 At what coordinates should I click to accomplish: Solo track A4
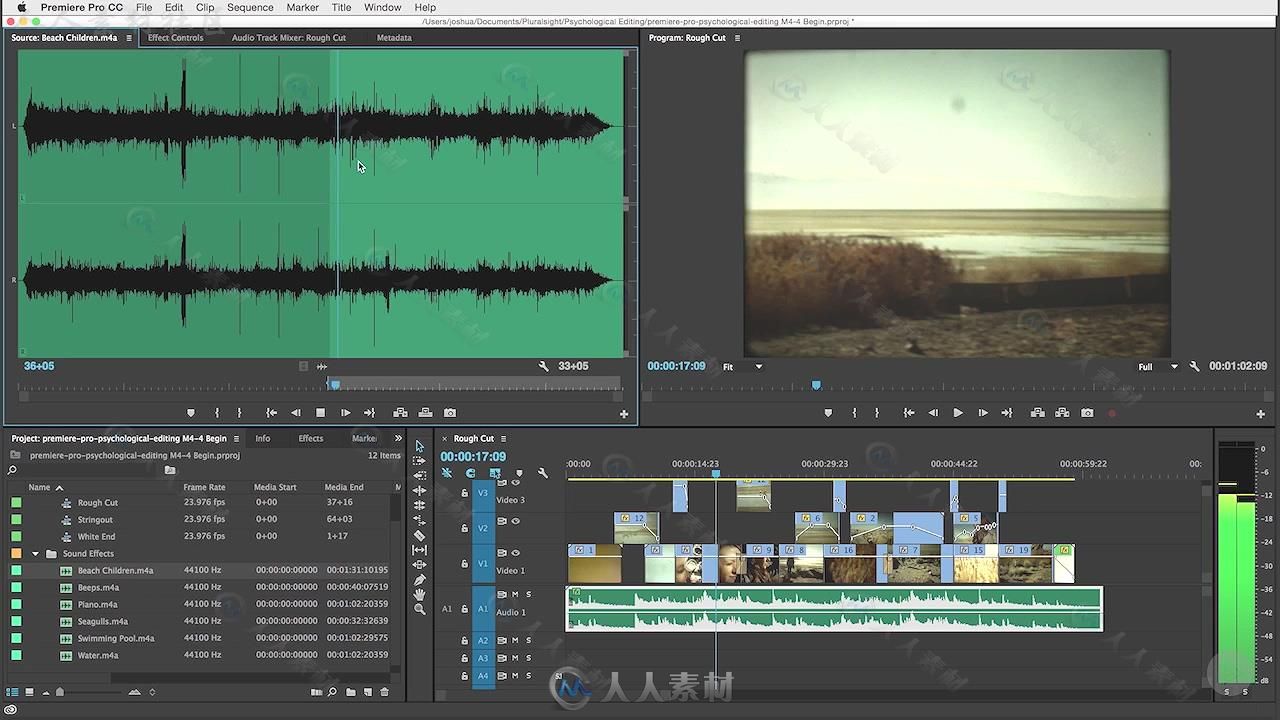click(x=529, y=676)
